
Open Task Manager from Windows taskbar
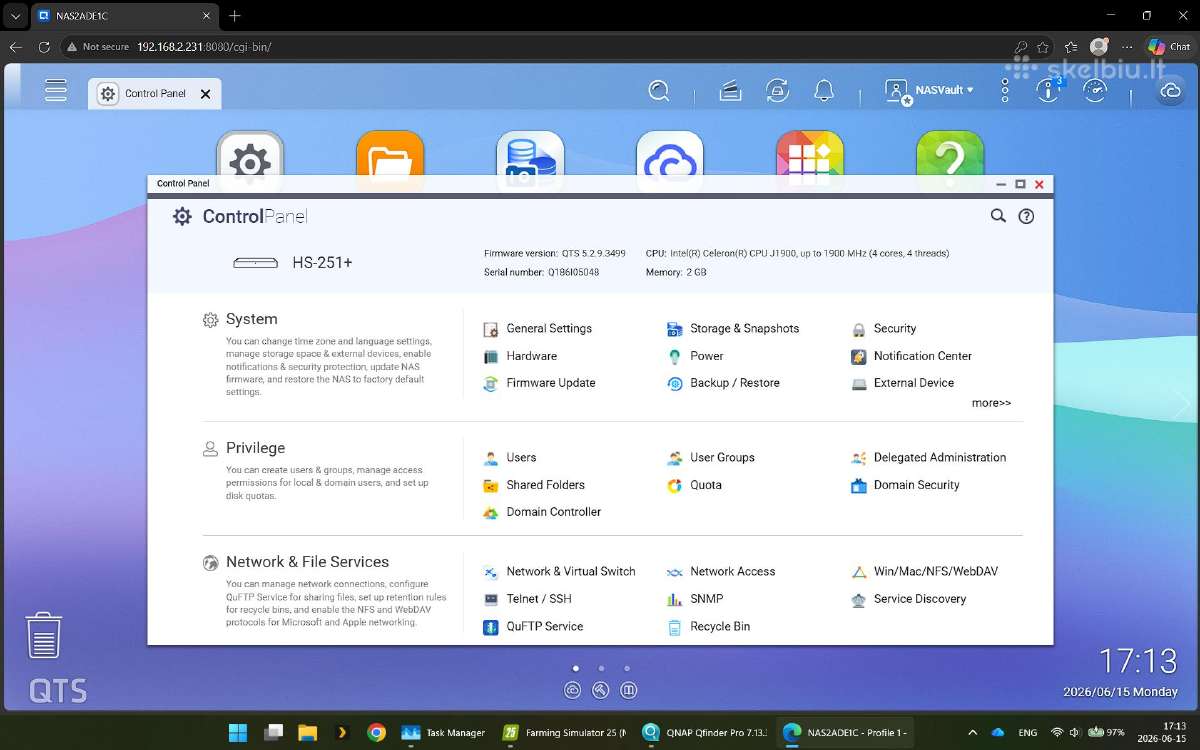coord(444,732)
